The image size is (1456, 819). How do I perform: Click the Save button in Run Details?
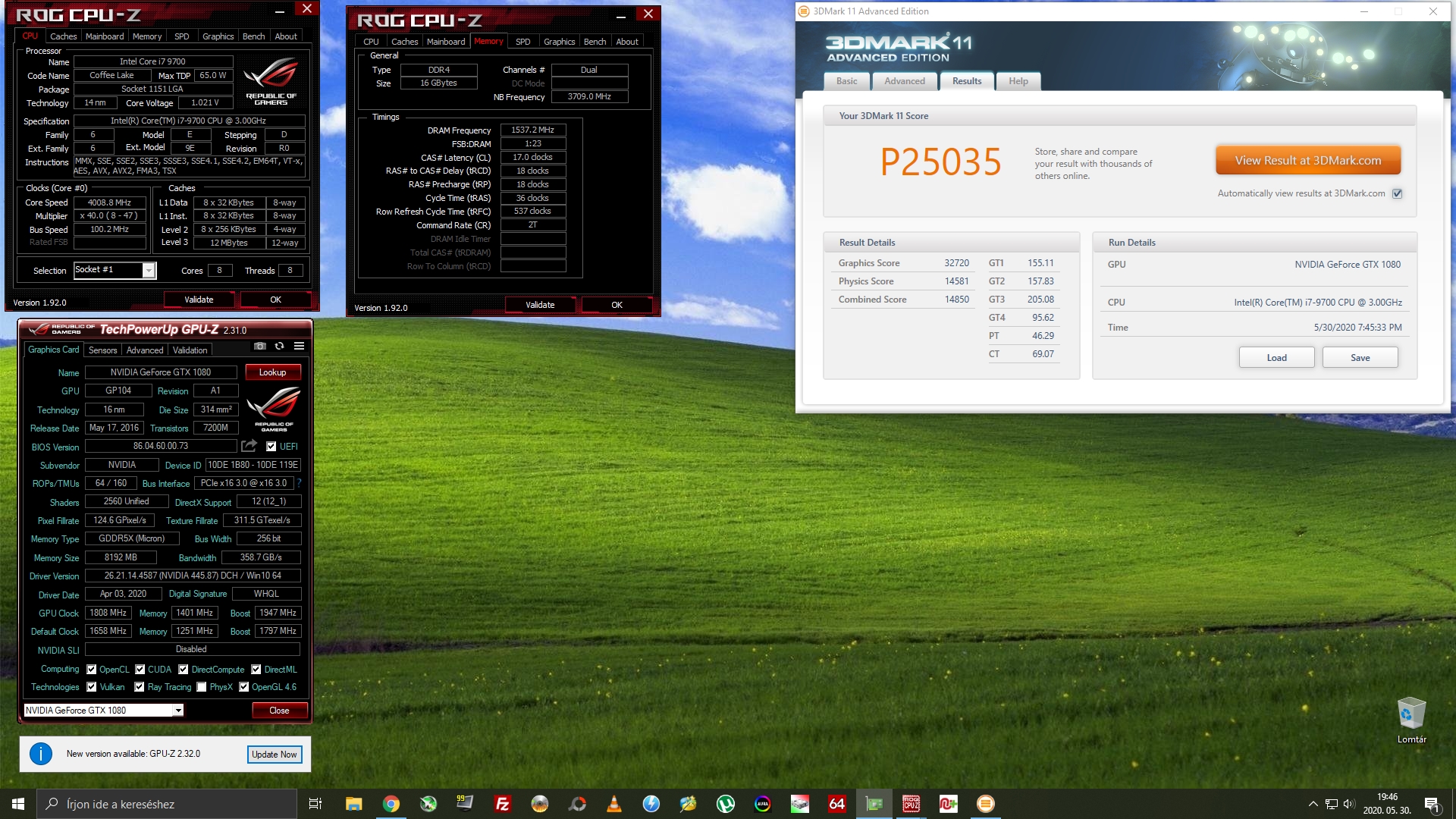pyautogui.click(x=1360, y=358)
